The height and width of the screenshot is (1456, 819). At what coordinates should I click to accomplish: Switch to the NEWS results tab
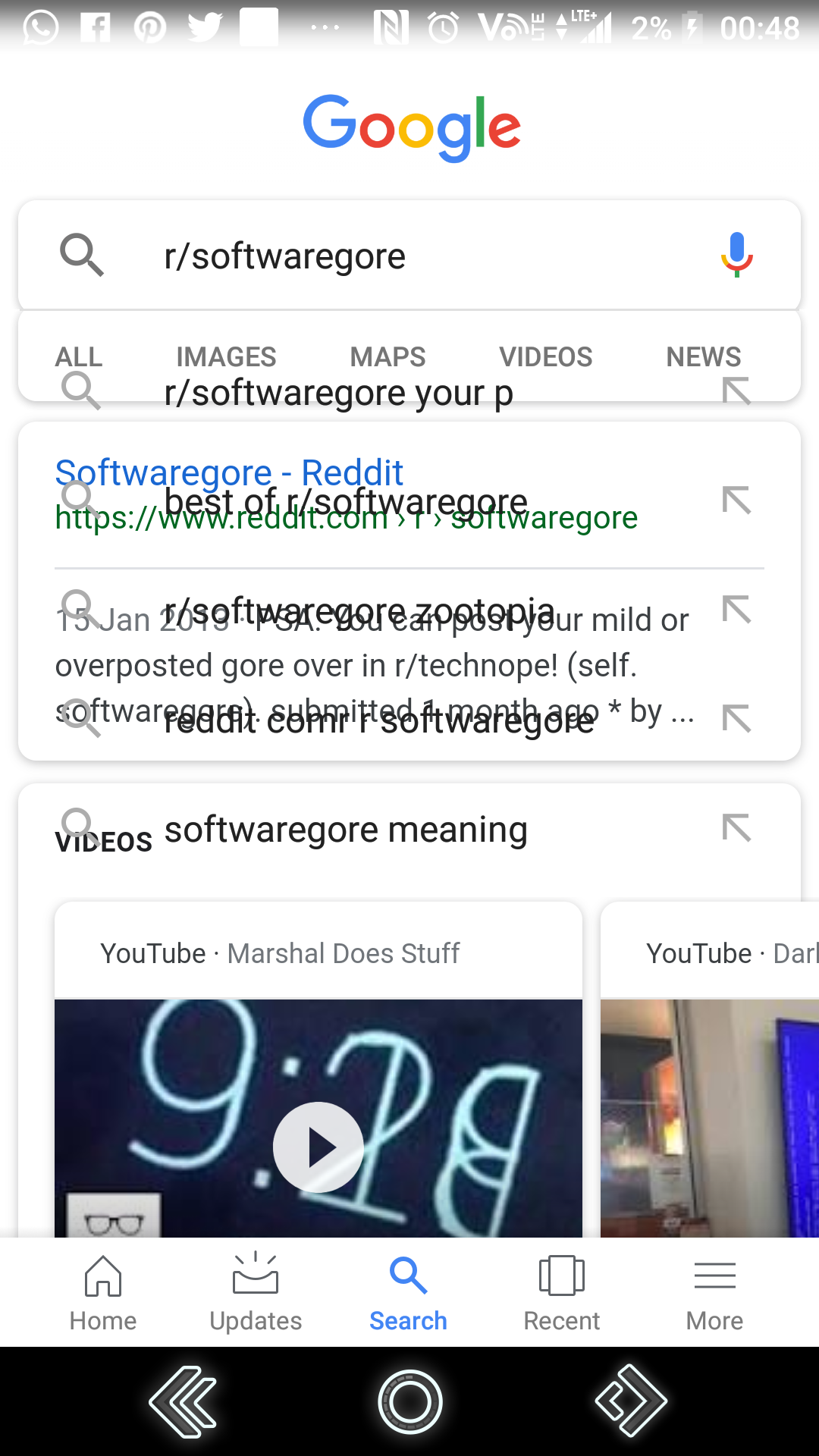click(x=703, y=356)
